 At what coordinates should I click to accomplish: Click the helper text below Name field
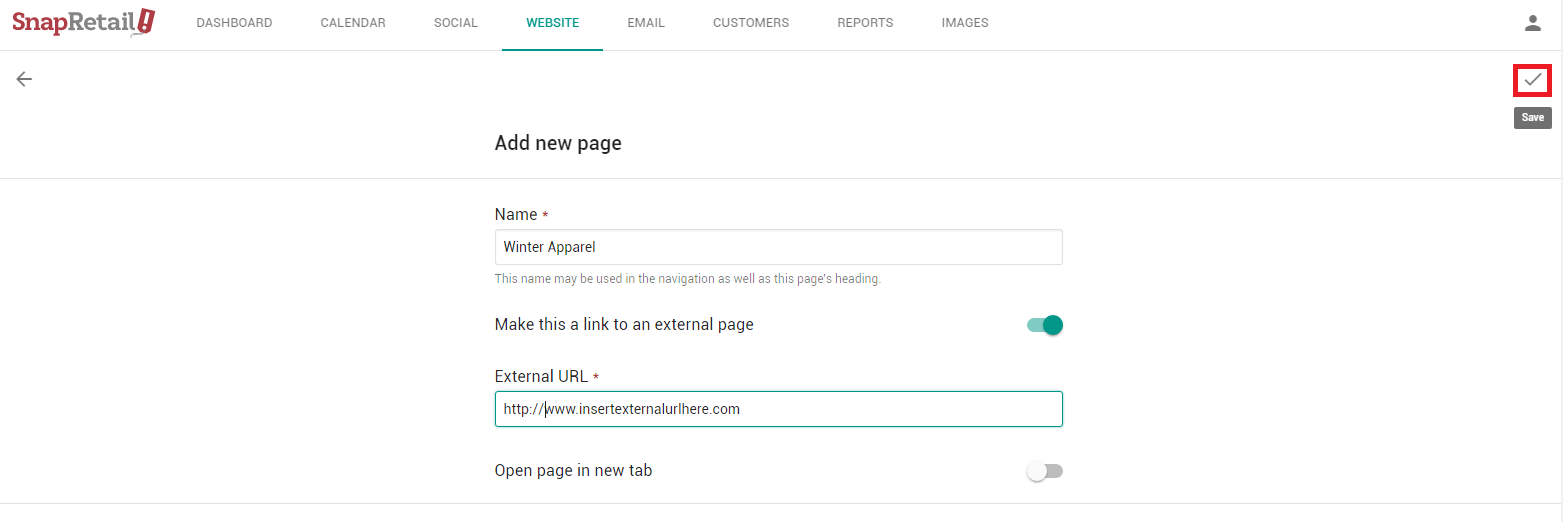[688, 279]
